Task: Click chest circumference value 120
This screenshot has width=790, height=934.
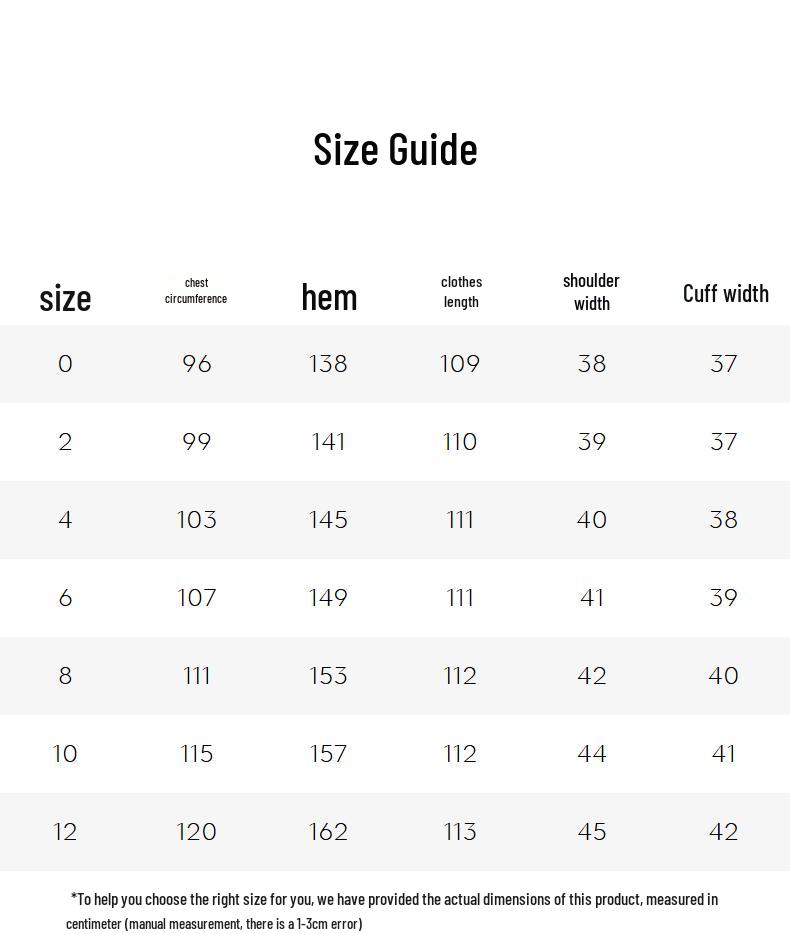Action: (197, 832)
